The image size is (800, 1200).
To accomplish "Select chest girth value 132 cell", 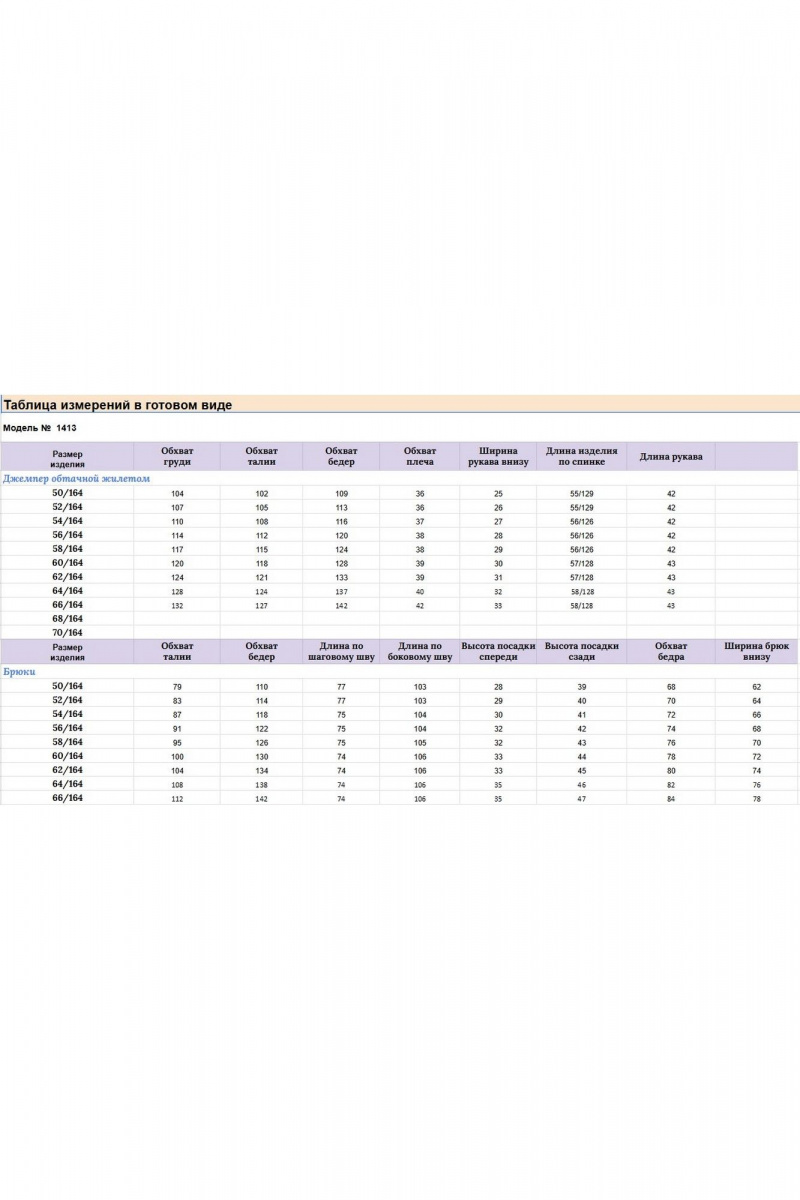I will [177, 606].
